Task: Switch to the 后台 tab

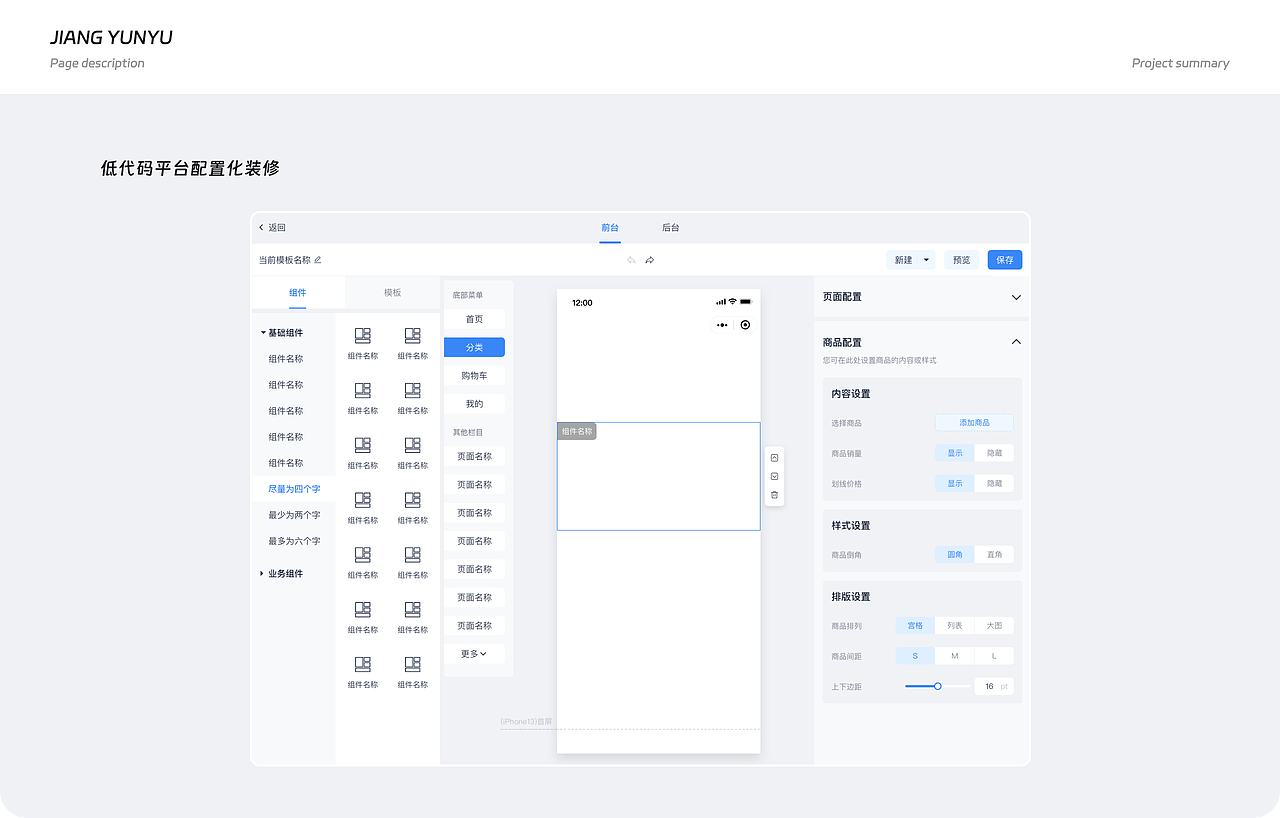Action: [670, 228]
